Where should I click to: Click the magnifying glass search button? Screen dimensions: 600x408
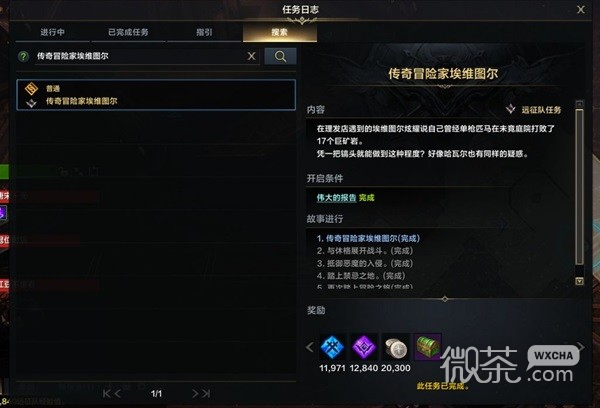point(280,56)
